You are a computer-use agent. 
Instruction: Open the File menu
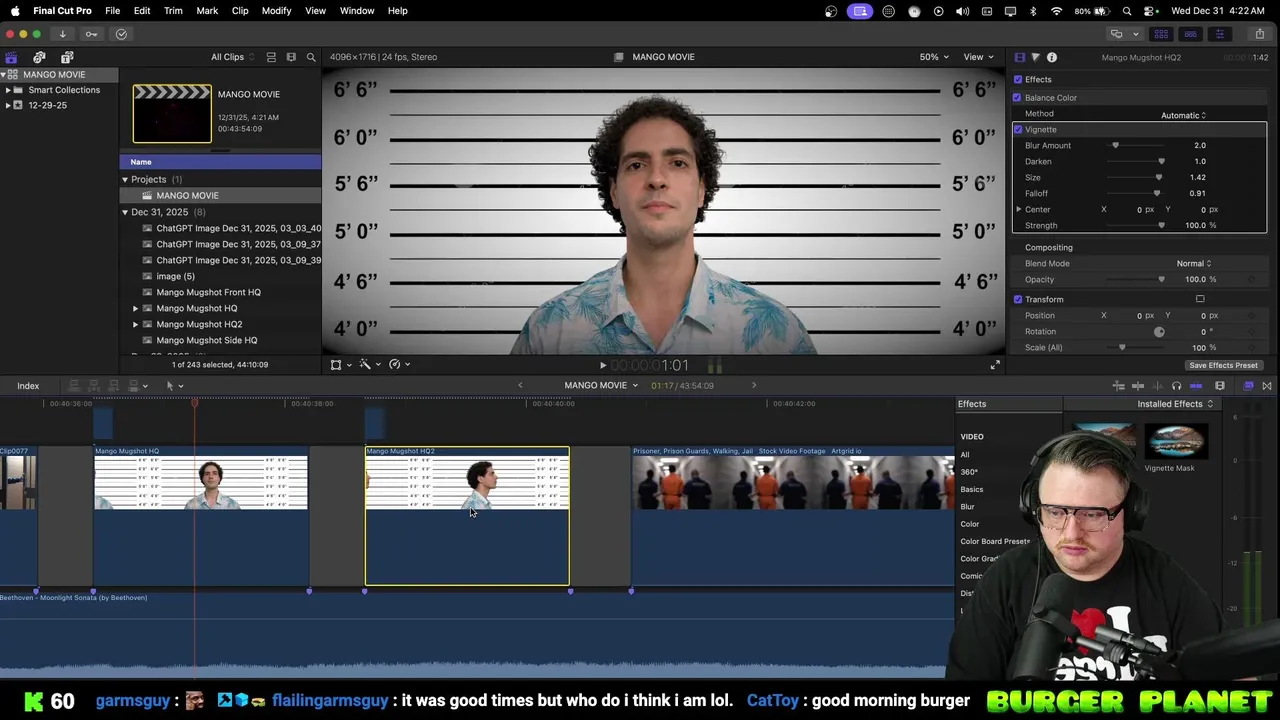113,11
